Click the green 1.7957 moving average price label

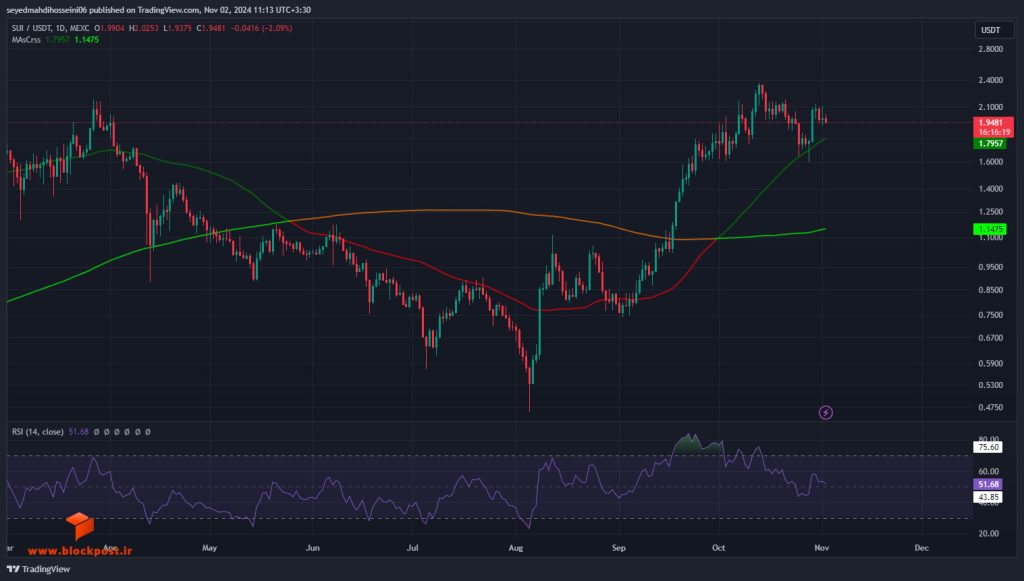pyautogui.click(x=990, y=144)
